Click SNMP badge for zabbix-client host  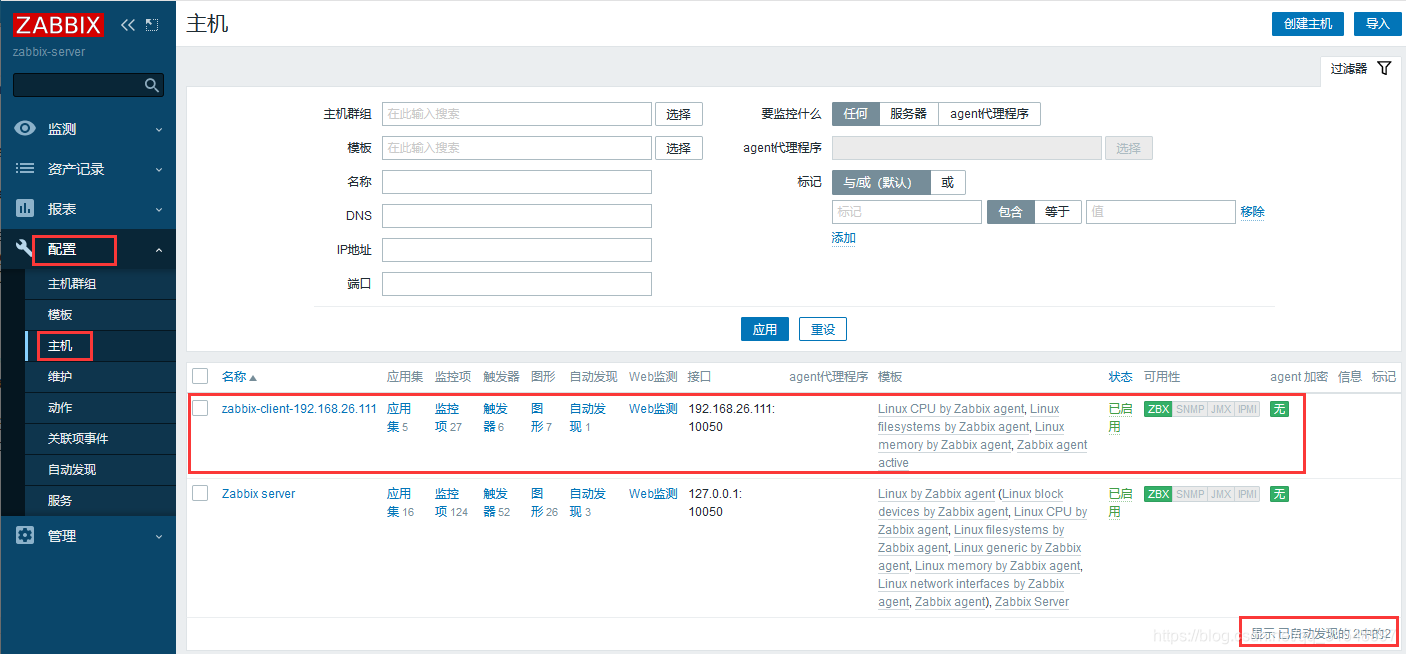click(1190, 409)
